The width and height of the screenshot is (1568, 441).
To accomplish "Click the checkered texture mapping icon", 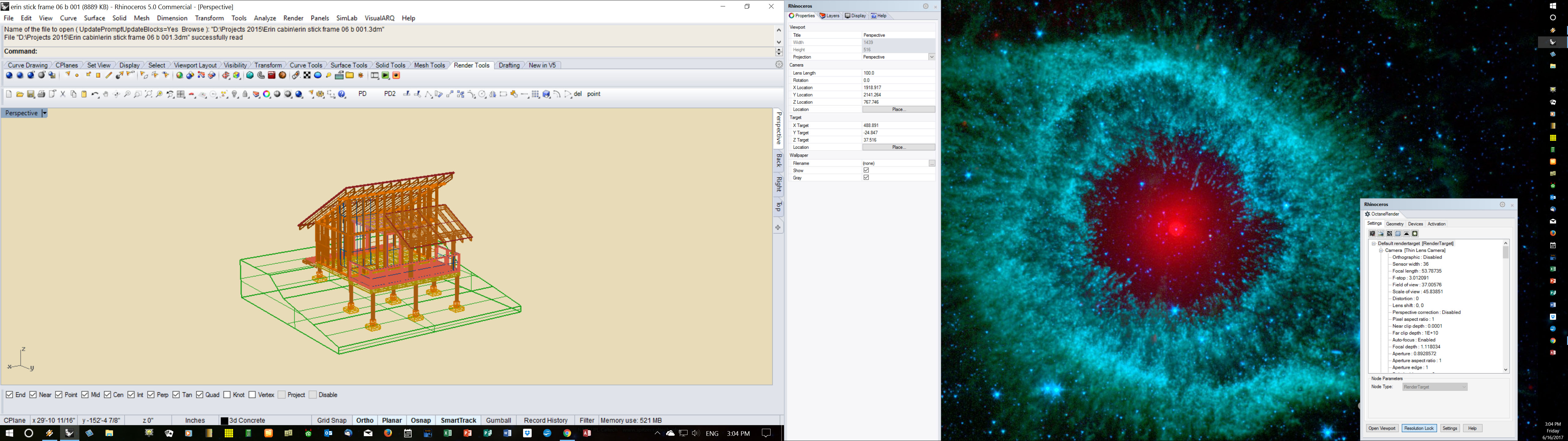I will pos(307,75).
